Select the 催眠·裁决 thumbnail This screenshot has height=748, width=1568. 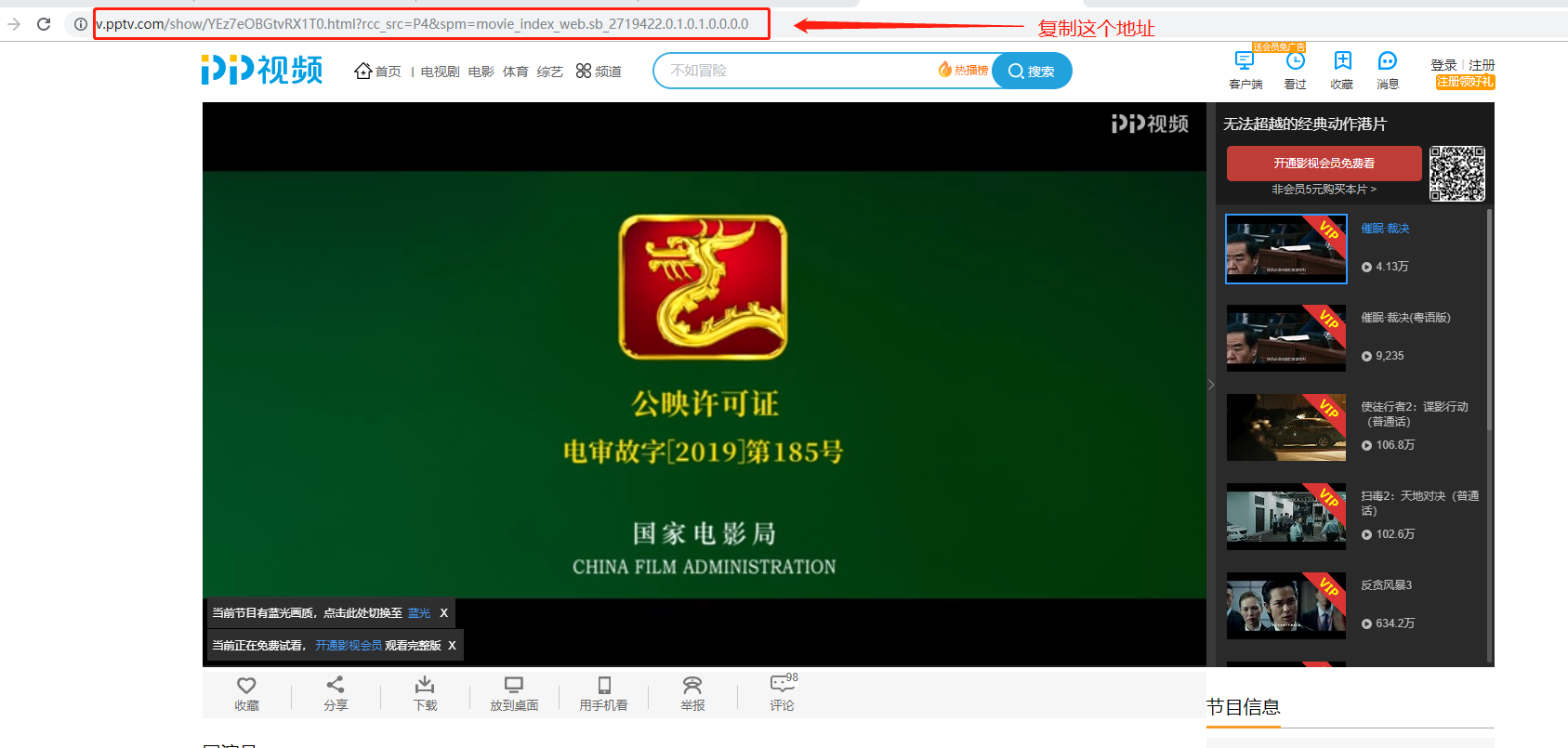[x=1286, y=249]
